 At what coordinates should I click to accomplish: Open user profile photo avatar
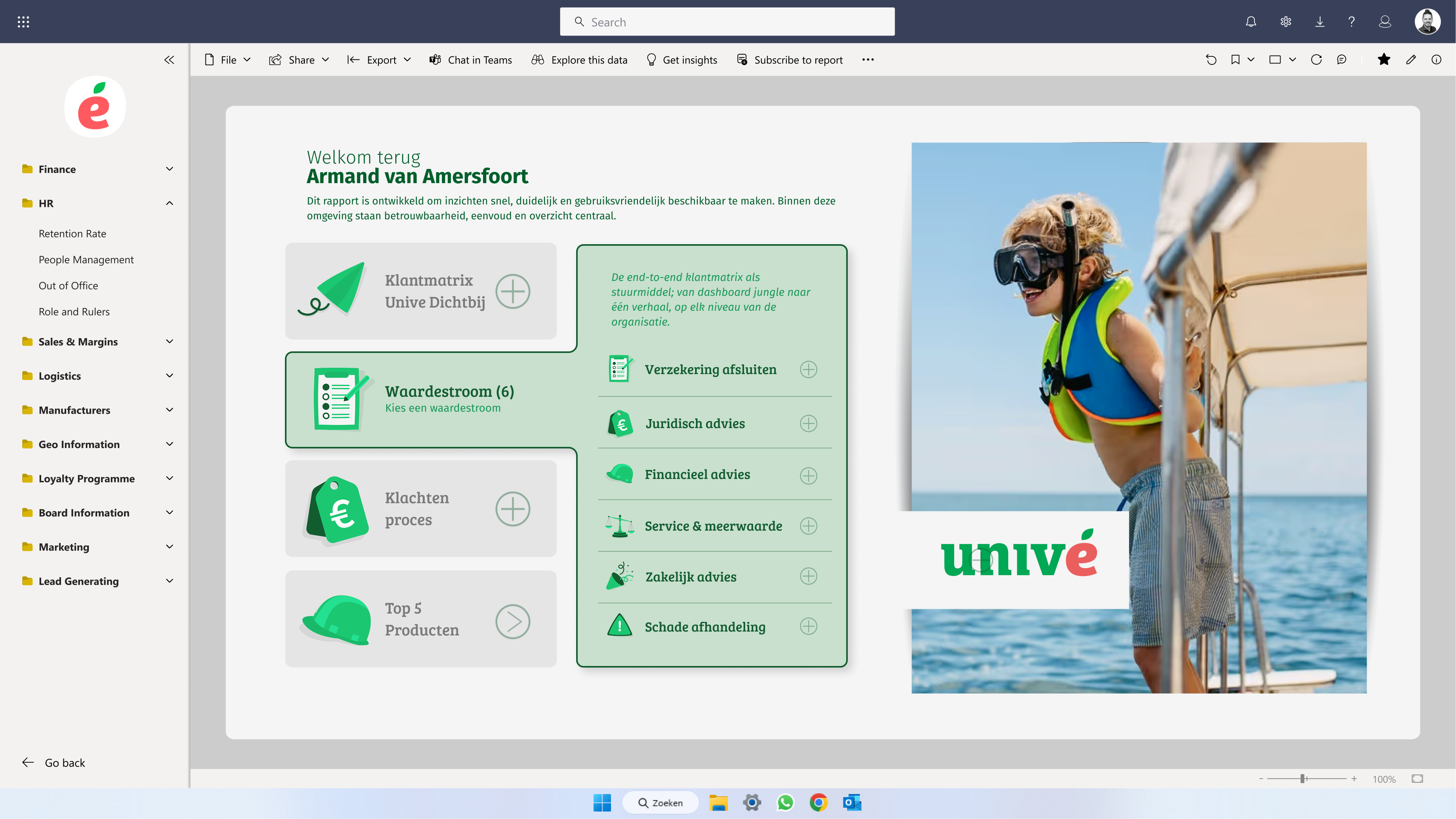pos(1427,22)
